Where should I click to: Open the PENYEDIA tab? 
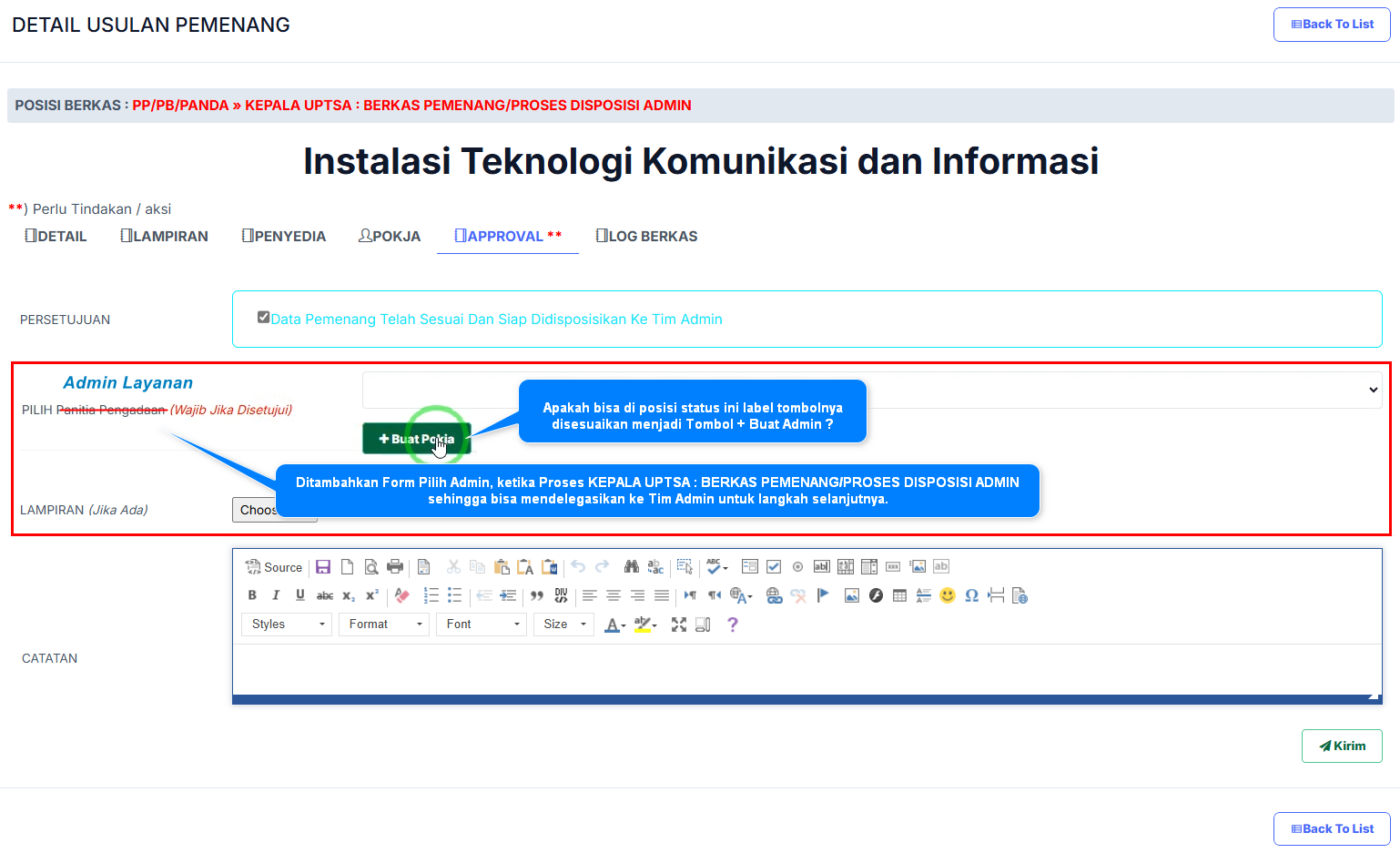(x=283, y=237)
